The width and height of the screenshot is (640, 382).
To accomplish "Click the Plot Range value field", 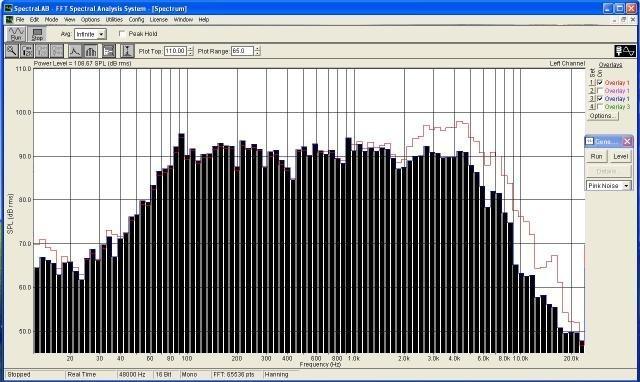I will coord(242,51).
